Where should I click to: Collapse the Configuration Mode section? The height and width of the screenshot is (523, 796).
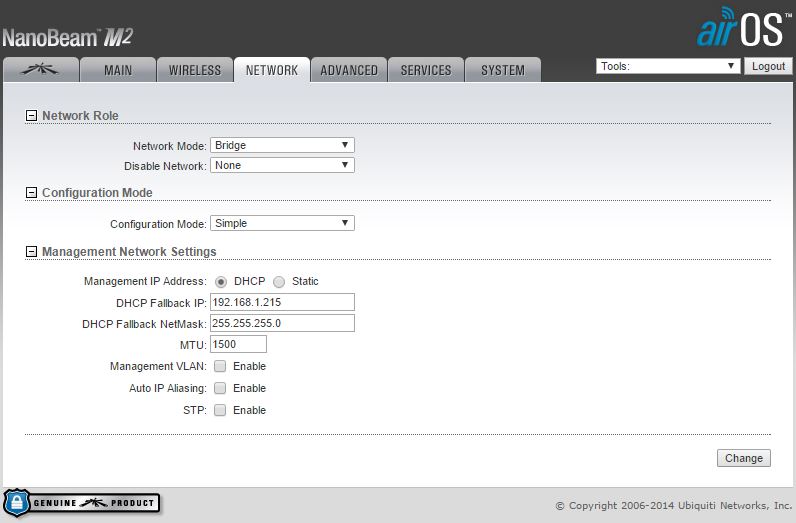tap(31, 192)
